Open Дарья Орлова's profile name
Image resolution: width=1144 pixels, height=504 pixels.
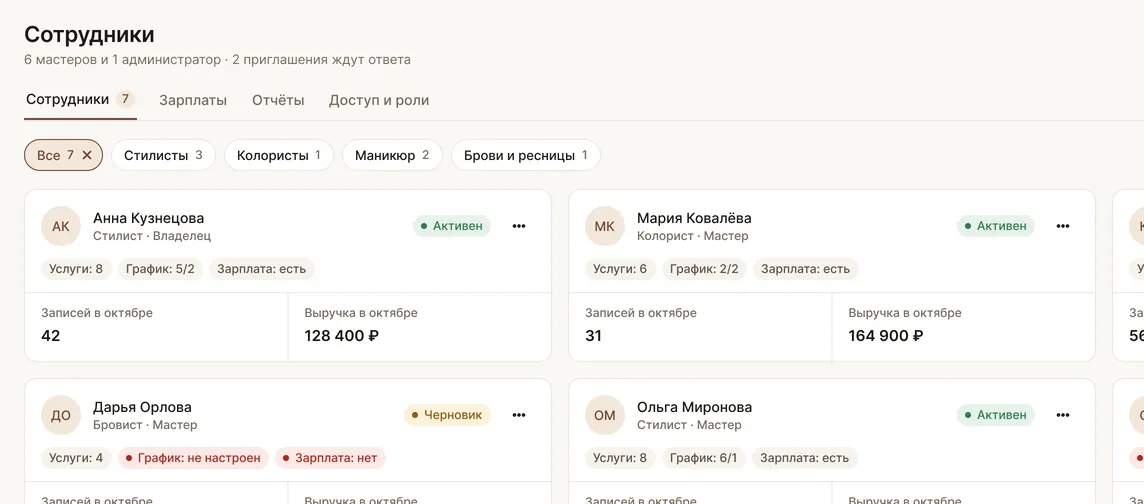142,407
